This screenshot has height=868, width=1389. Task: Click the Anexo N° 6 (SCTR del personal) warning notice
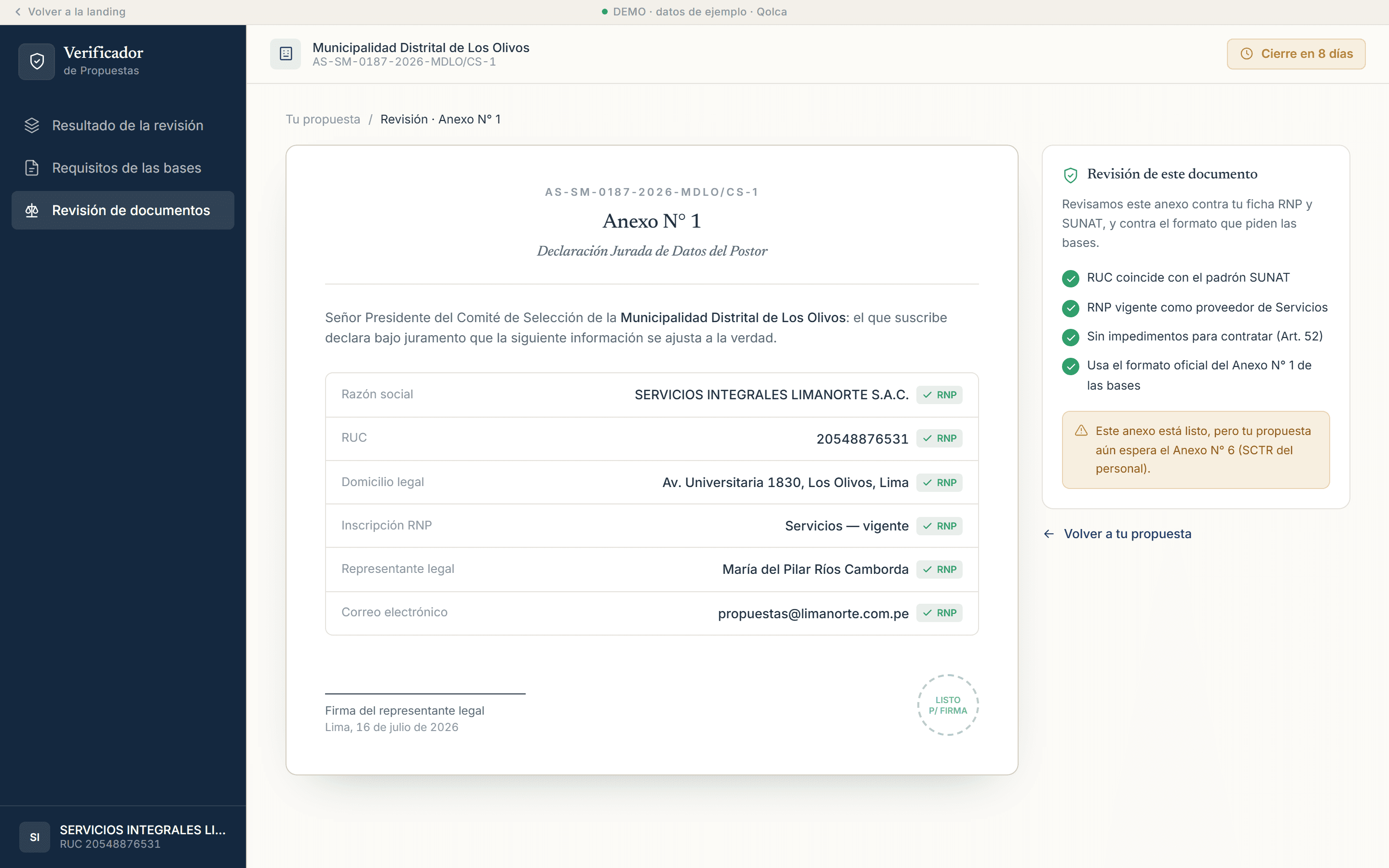pyautogui.click(x=1196, y=450)
